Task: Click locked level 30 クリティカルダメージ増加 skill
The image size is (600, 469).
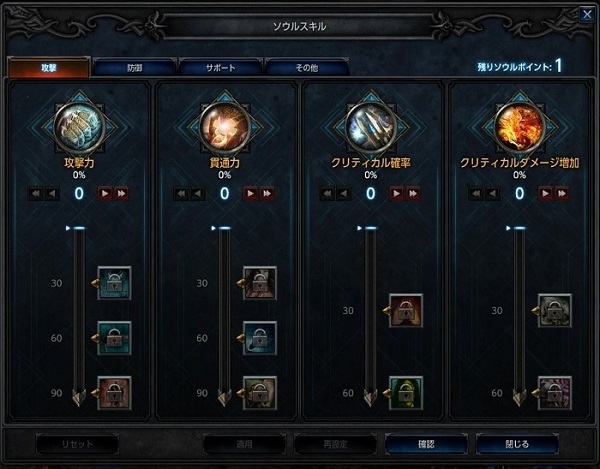Action: click(555, 311)
